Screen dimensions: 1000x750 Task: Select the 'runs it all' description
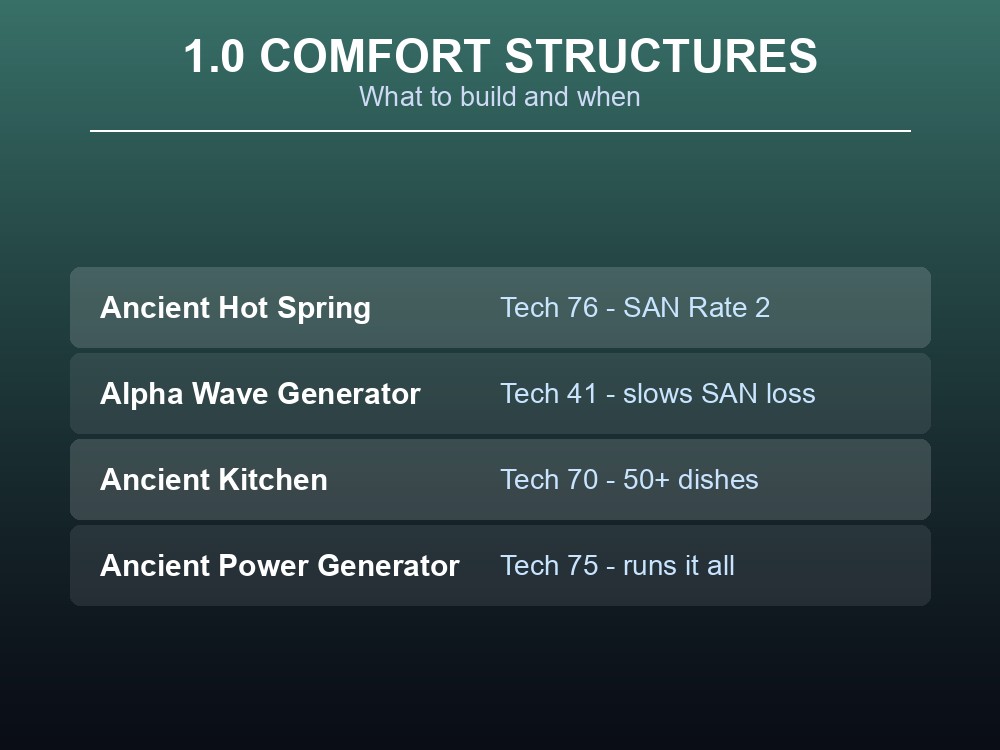pyautogui.click(x=679, y=566)
